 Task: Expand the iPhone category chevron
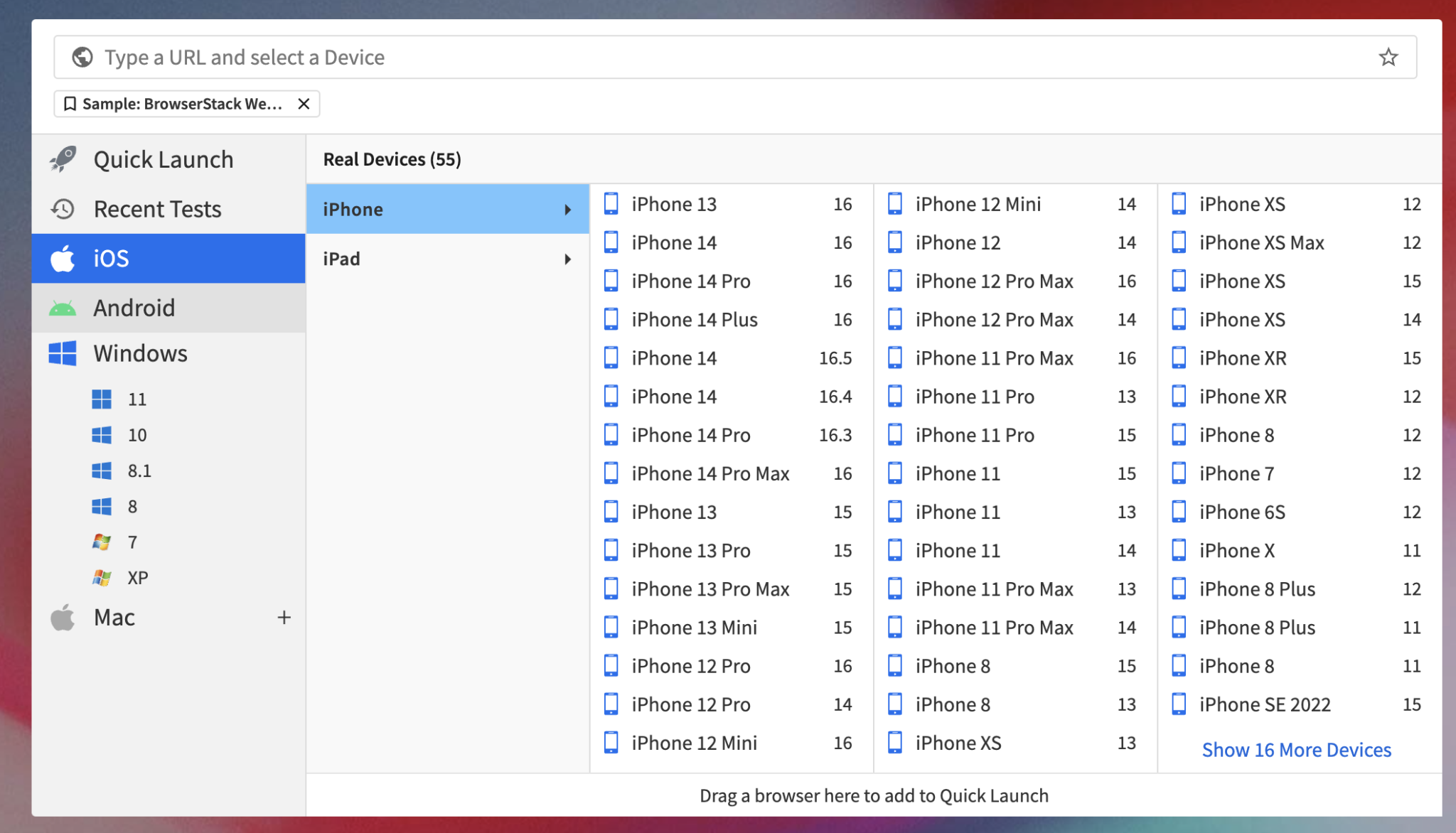567,209
